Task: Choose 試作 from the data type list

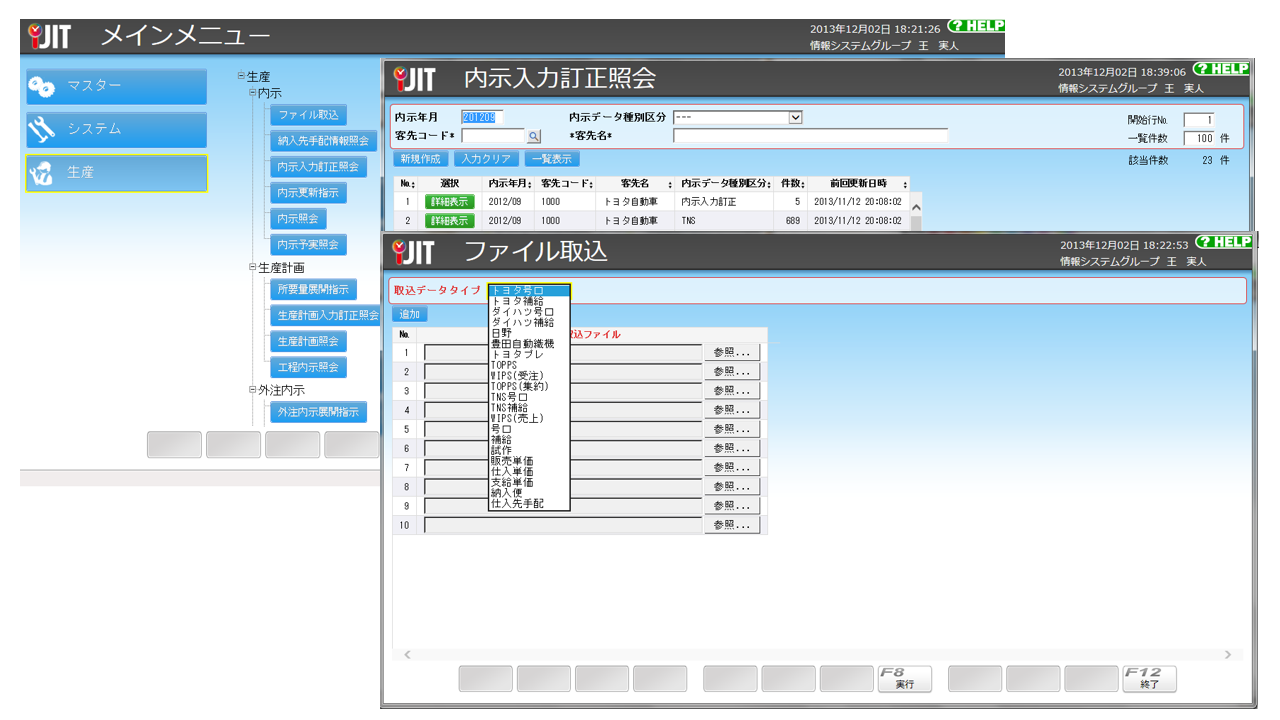Action: [529, 450]
